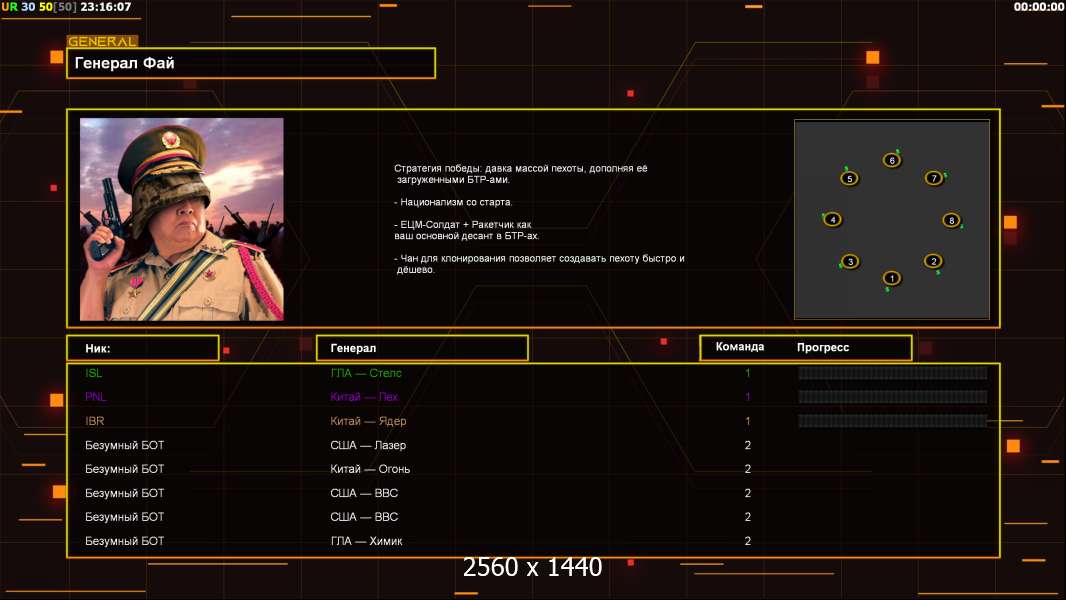The height and width of the screenshot is (600, 1066).
Task: Click the "Команда" column header
Action: [740, 347]
